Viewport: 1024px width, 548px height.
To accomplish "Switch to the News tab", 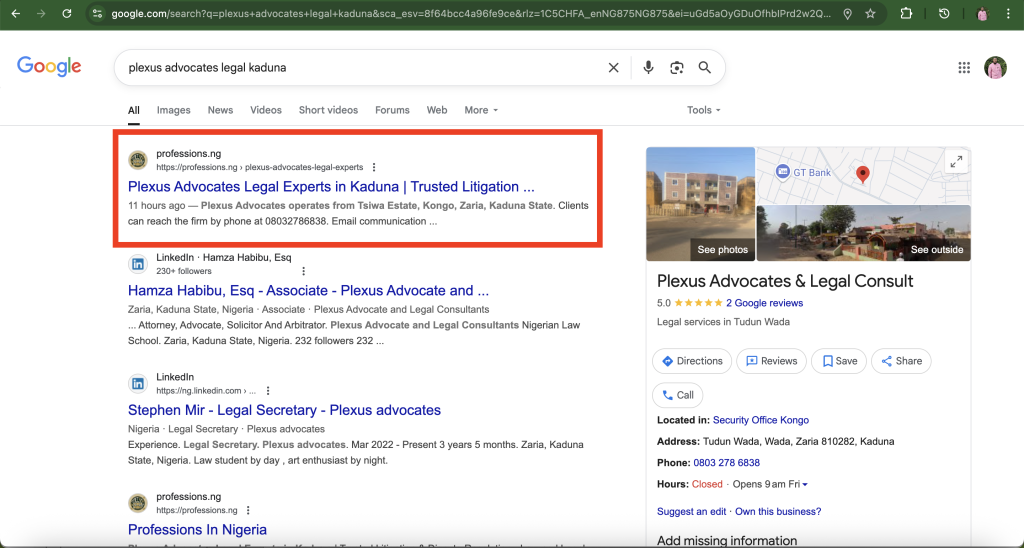I will point(220,110).
